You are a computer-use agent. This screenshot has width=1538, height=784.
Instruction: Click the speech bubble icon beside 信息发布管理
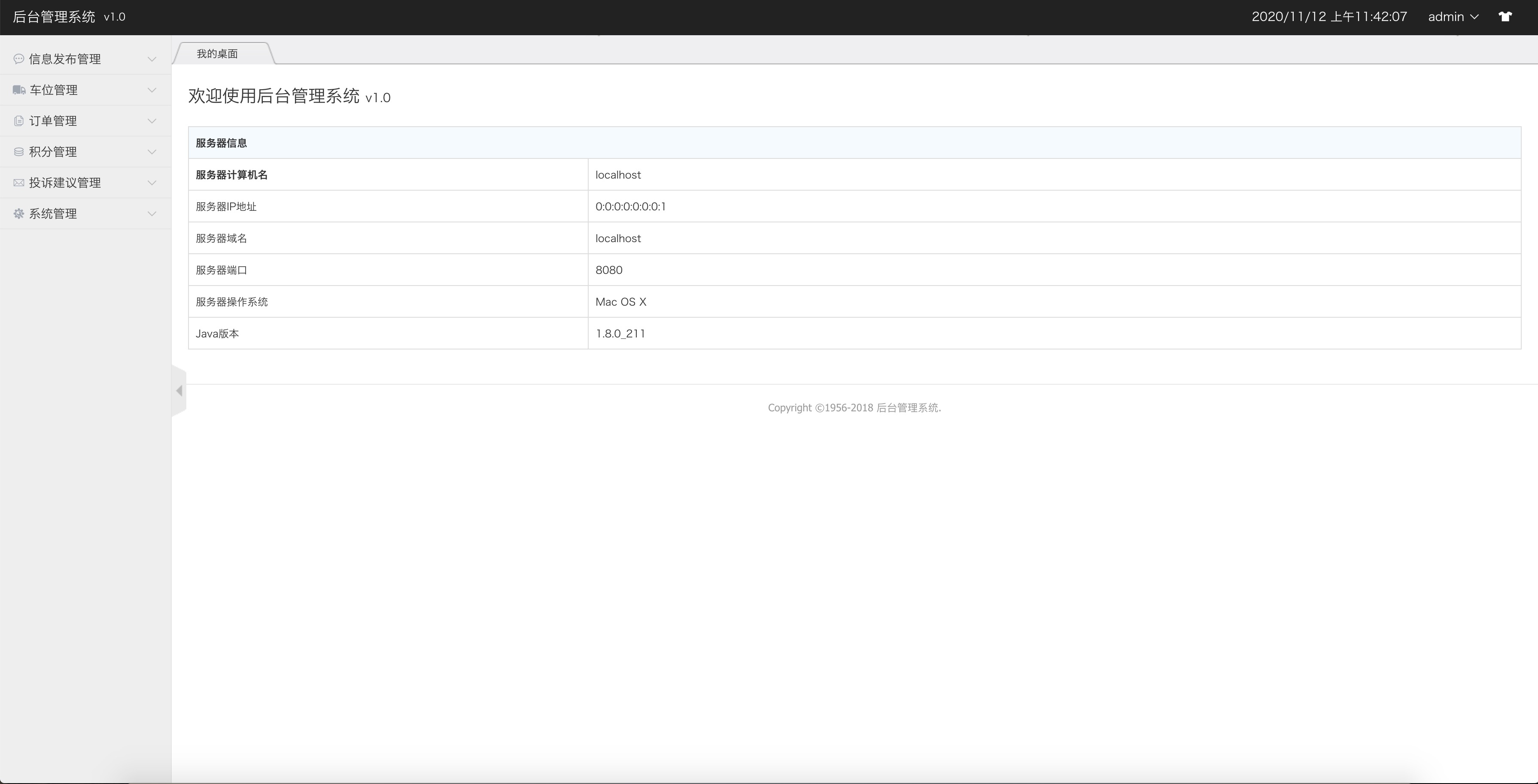18,58
